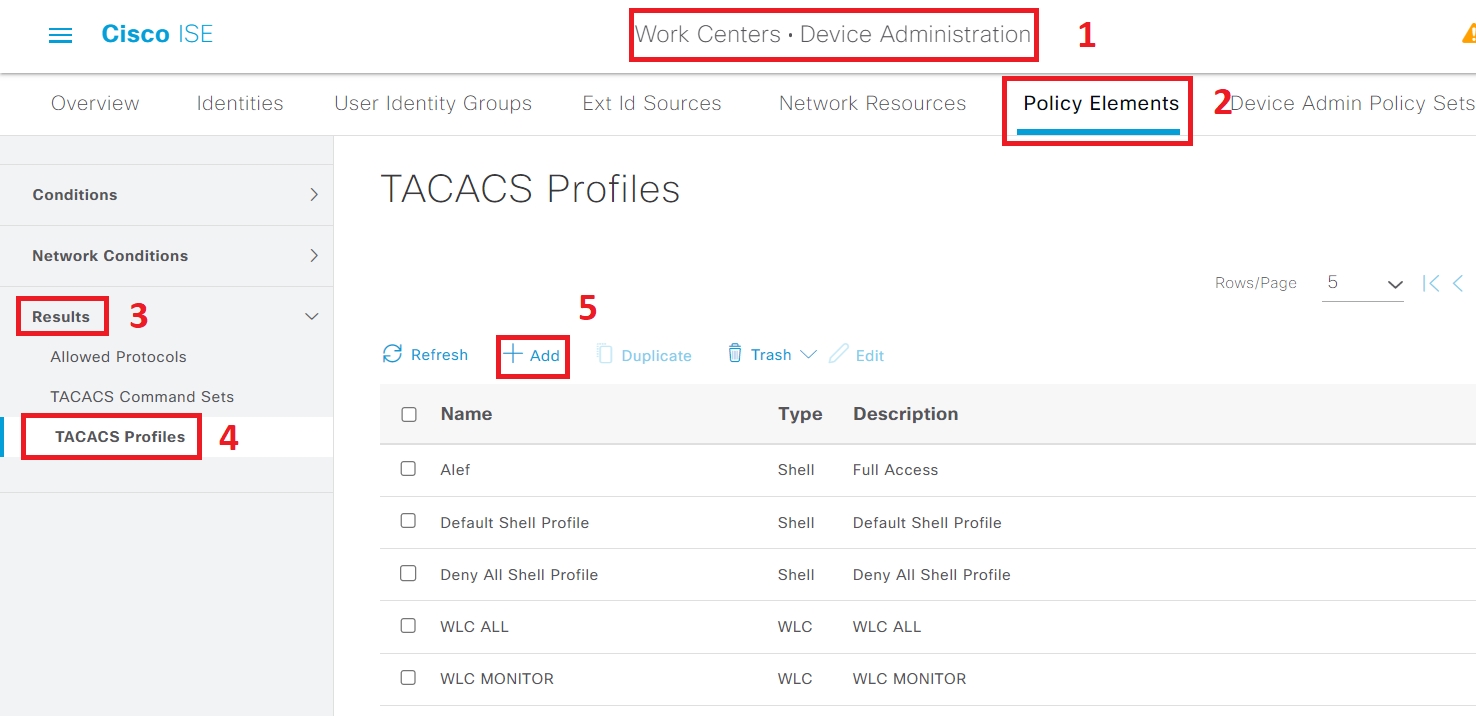Click the WLC MONITOR profile name

pos(497,679)
